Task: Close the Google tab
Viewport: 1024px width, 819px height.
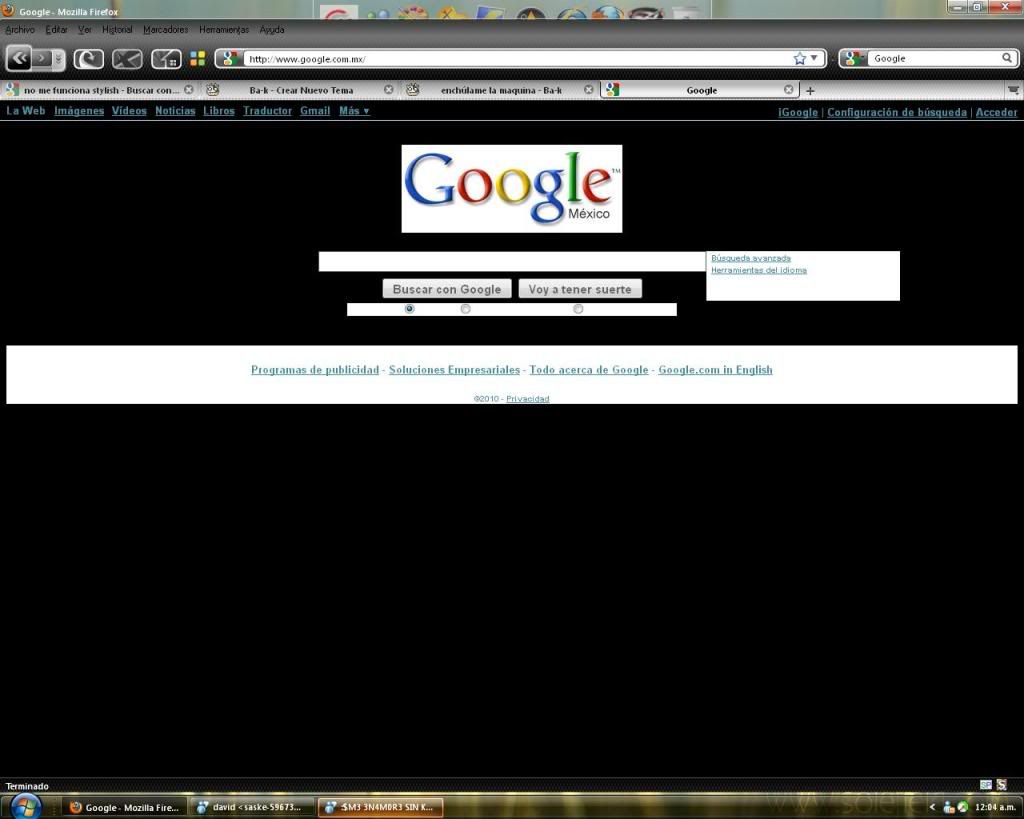Action: coord(789,89)
